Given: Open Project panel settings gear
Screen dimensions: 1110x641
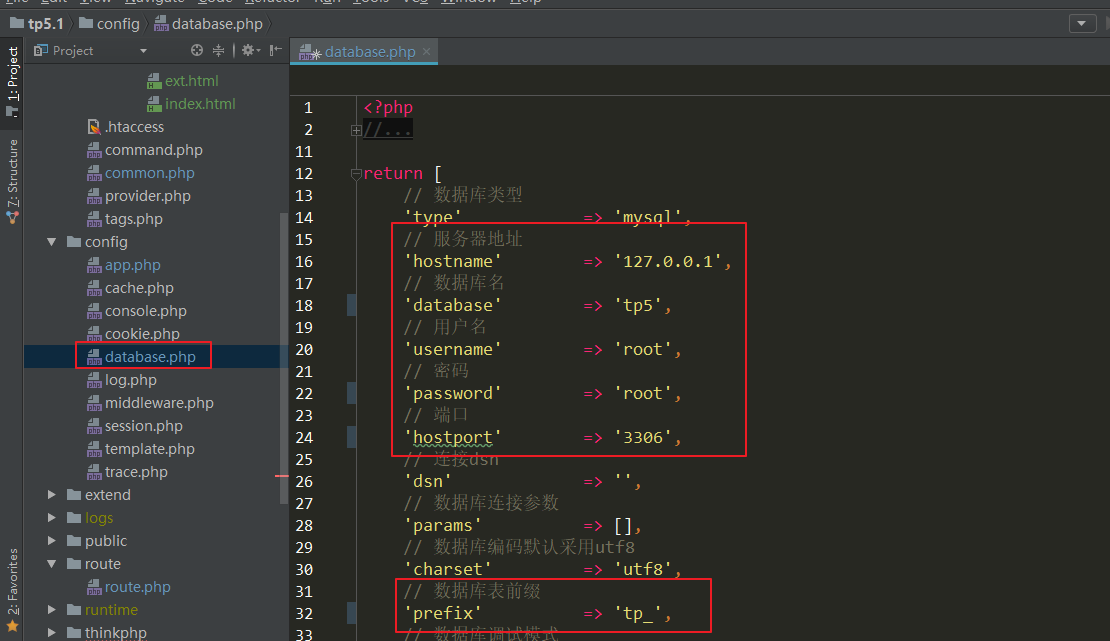Looking at the screenshot, I should click(x=251, y=50).
